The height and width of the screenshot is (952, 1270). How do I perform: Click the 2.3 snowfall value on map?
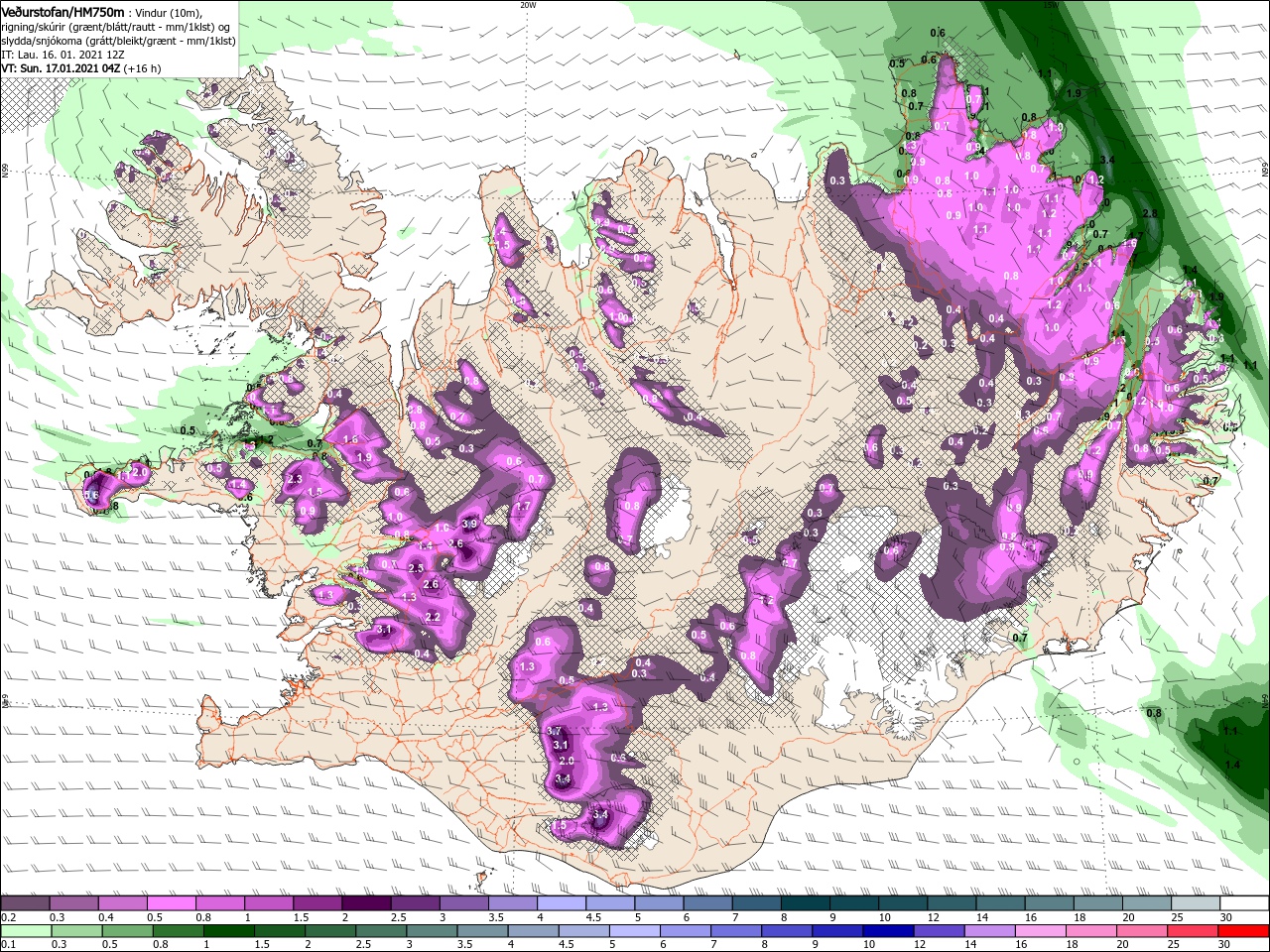[x=294, y=479]
